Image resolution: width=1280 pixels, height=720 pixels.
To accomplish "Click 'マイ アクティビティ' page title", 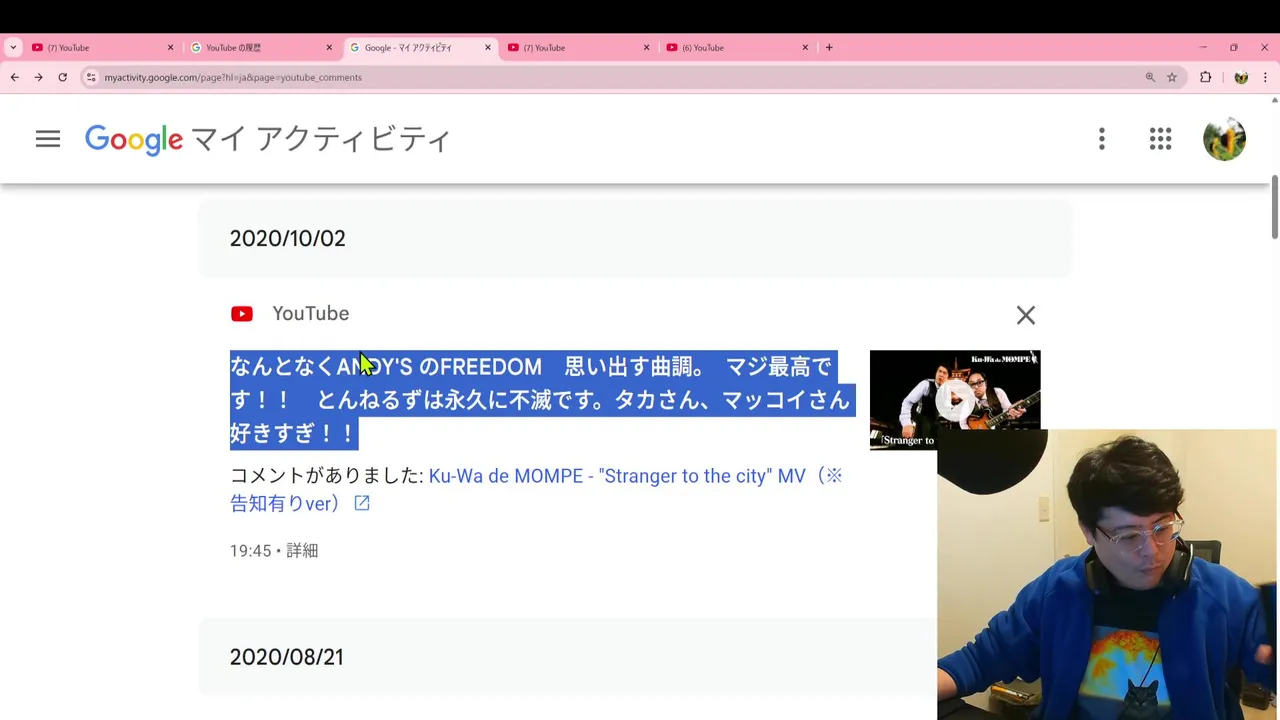I will pyautogui.click(x=322, y=140).
